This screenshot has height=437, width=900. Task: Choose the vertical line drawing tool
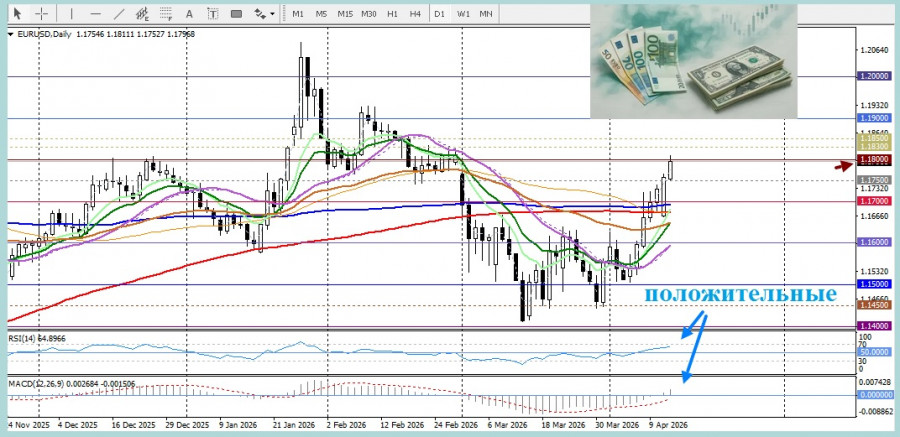click(x=71, y=14)
